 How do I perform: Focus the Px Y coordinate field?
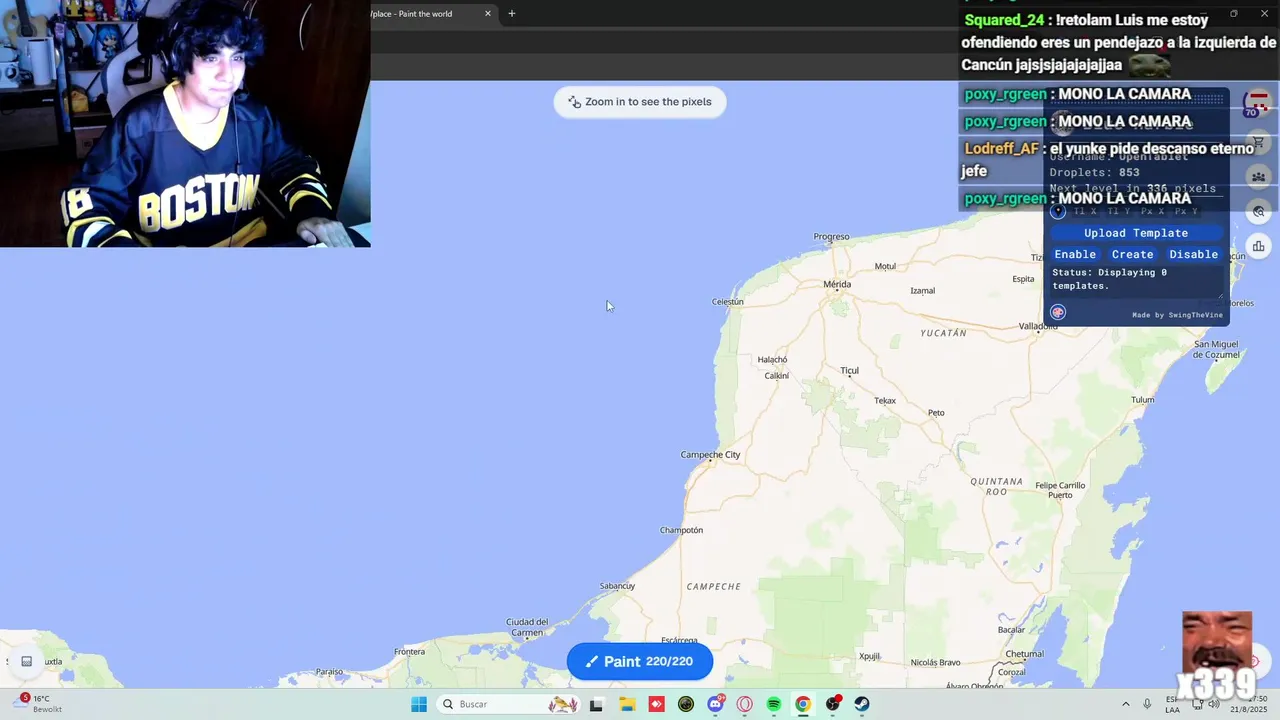1187,212
